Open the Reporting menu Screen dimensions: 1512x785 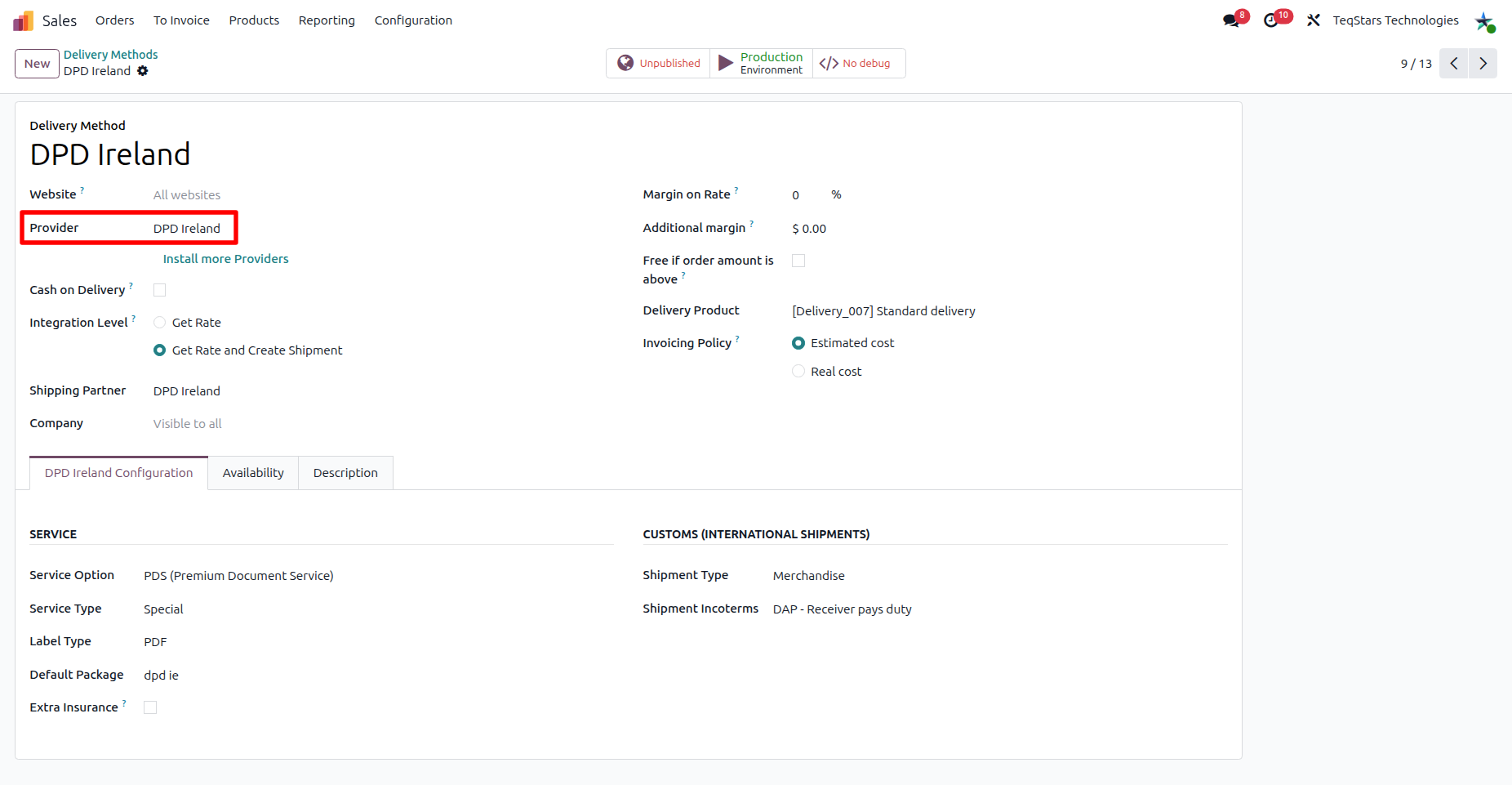coord(327,20)
